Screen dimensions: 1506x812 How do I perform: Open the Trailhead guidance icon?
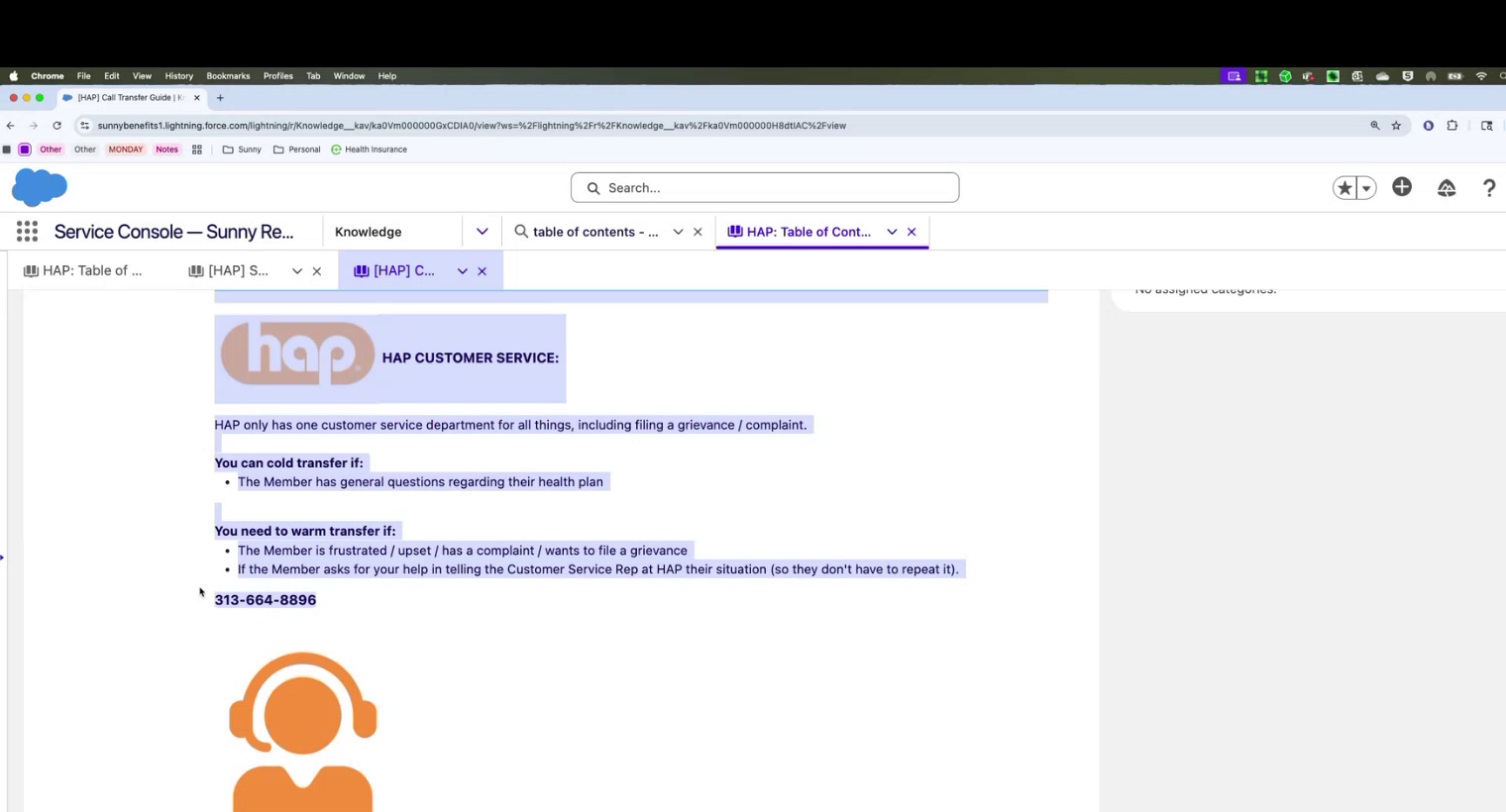(1447, 188)
